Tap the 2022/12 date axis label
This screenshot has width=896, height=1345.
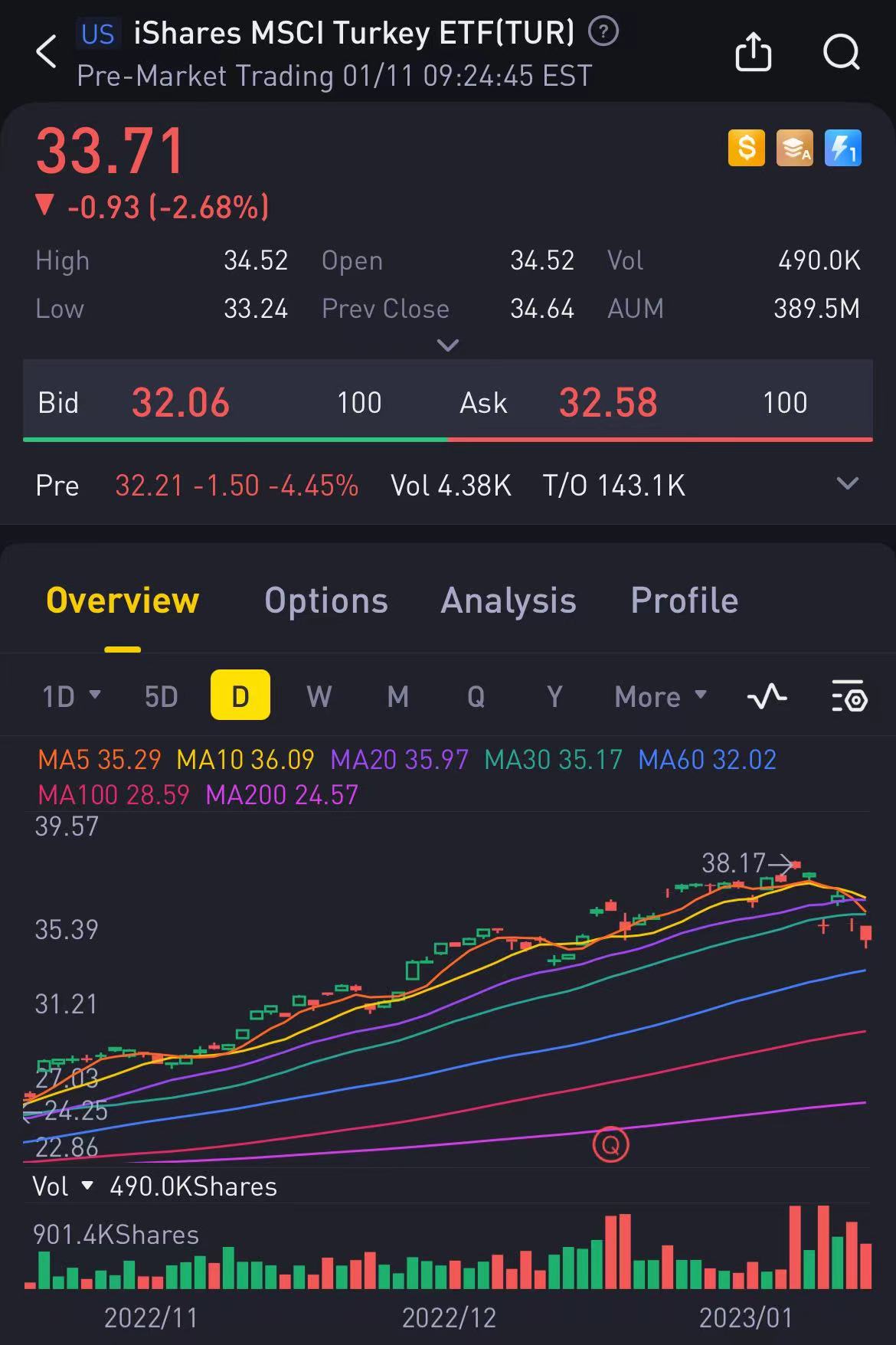click(449, 1317)
